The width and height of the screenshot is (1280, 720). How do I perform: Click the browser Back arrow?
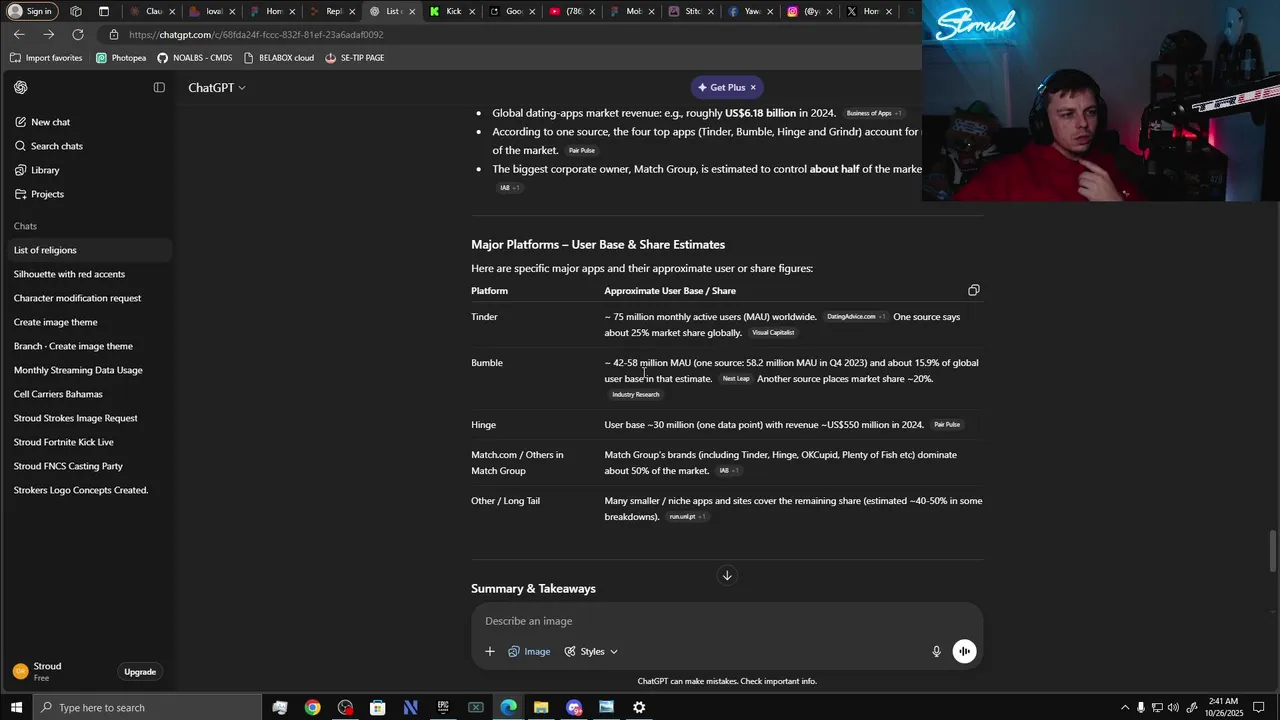point(19,34)
